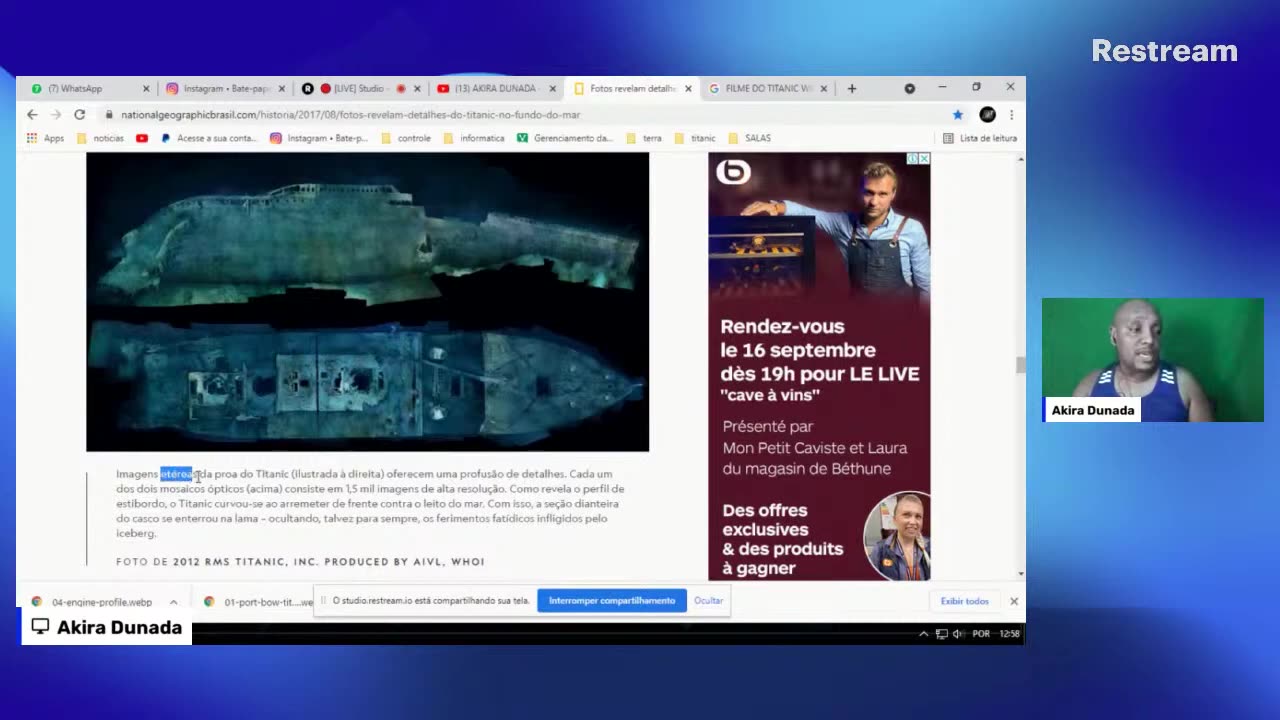Click the page vertical scrollbar thumb
This screenshot has width=1280, height=720.
click(1020, 365)
